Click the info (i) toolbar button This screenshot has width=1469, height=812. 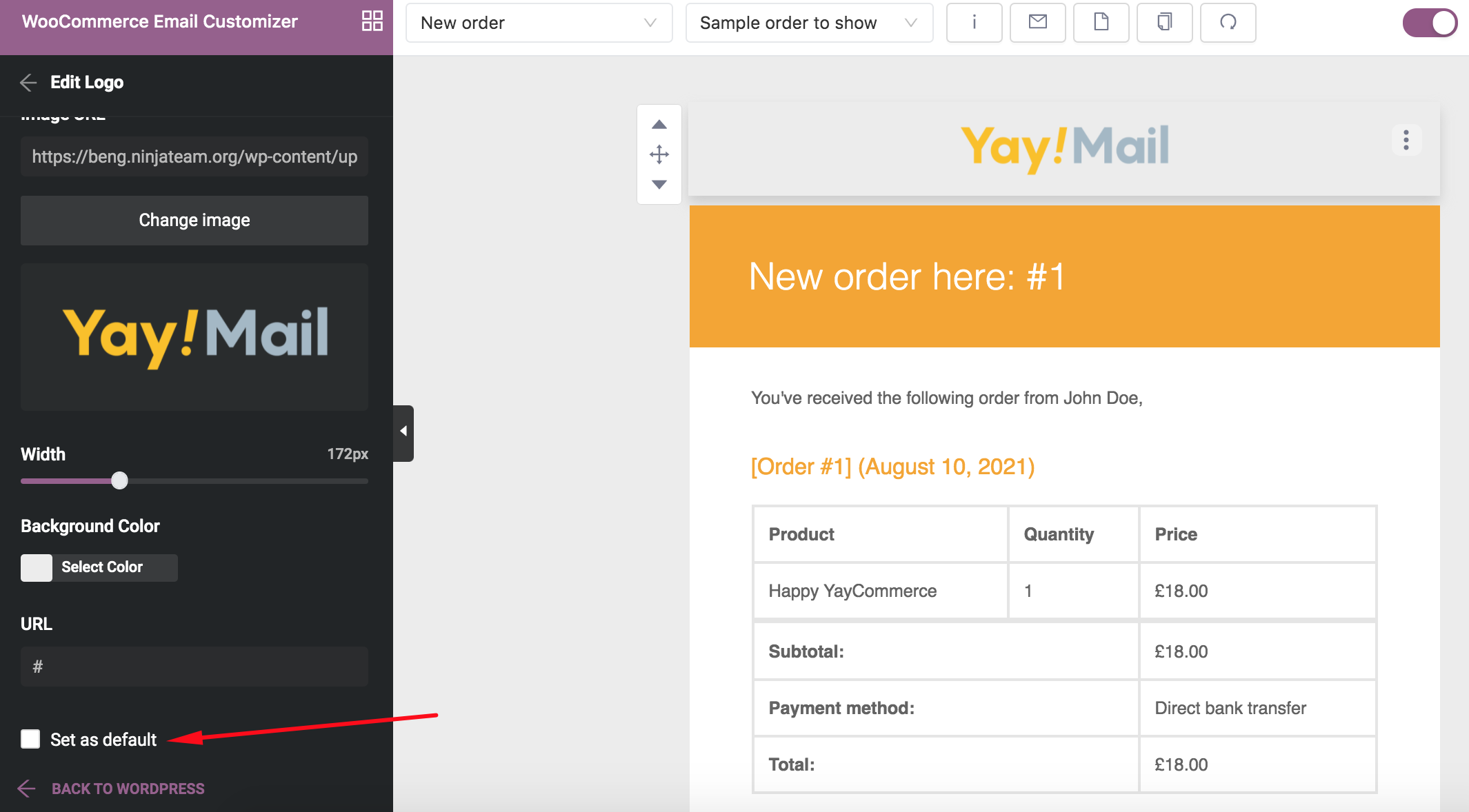pos(974,23)
